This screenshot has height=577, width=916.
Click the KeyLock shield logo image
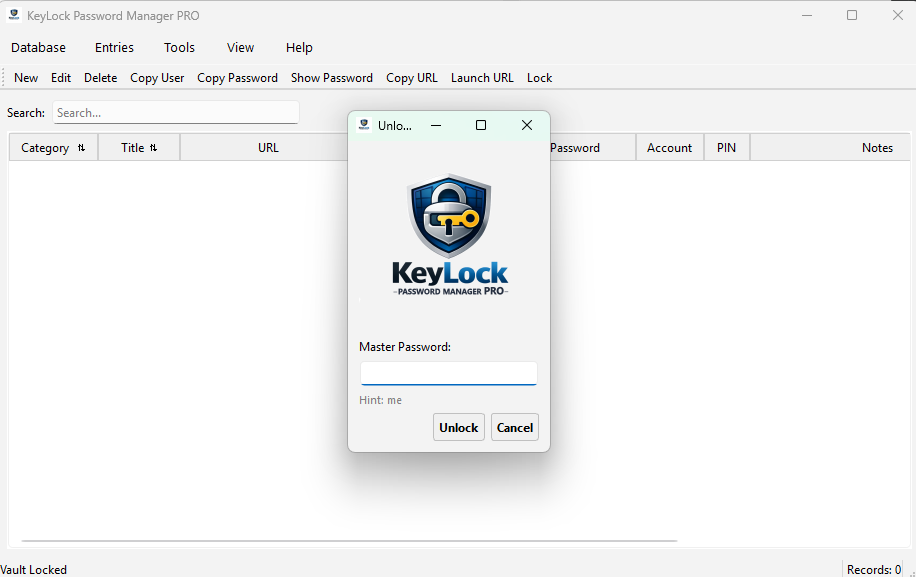pyautogui.click(x=449, y=216)
